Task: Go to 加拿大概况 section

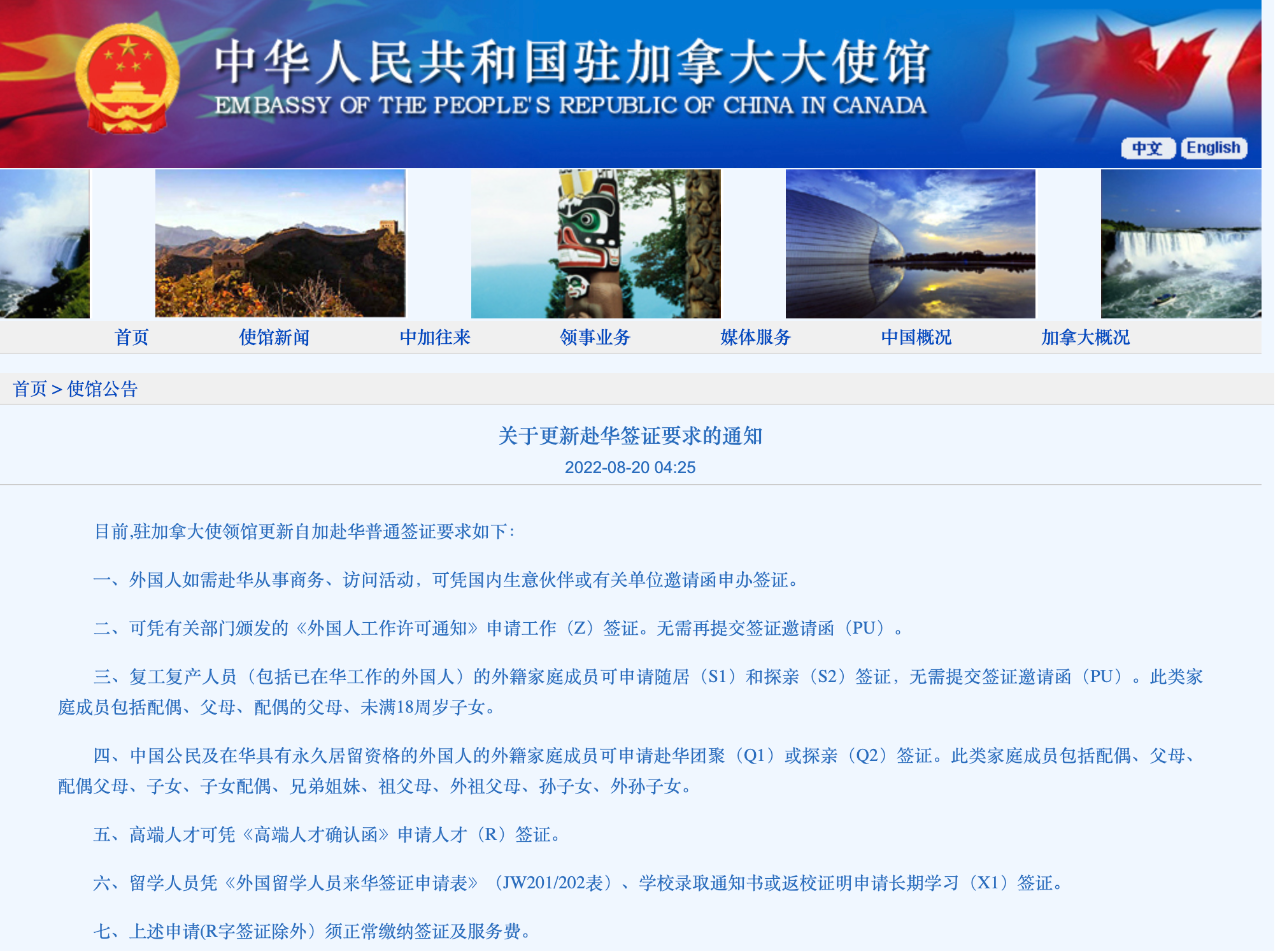Action: (x=1085, y=337)
